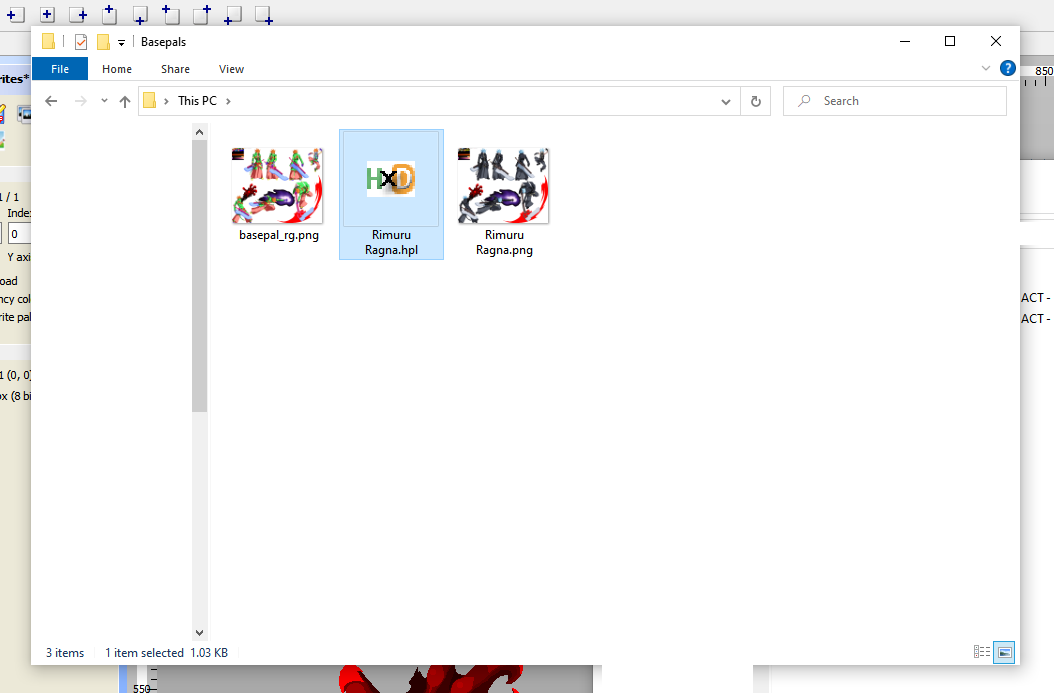Image resolution: width=1054 pixels, height=693 pixels.
Task: Go forward using the forward arrow
Action: coord(81,101)
